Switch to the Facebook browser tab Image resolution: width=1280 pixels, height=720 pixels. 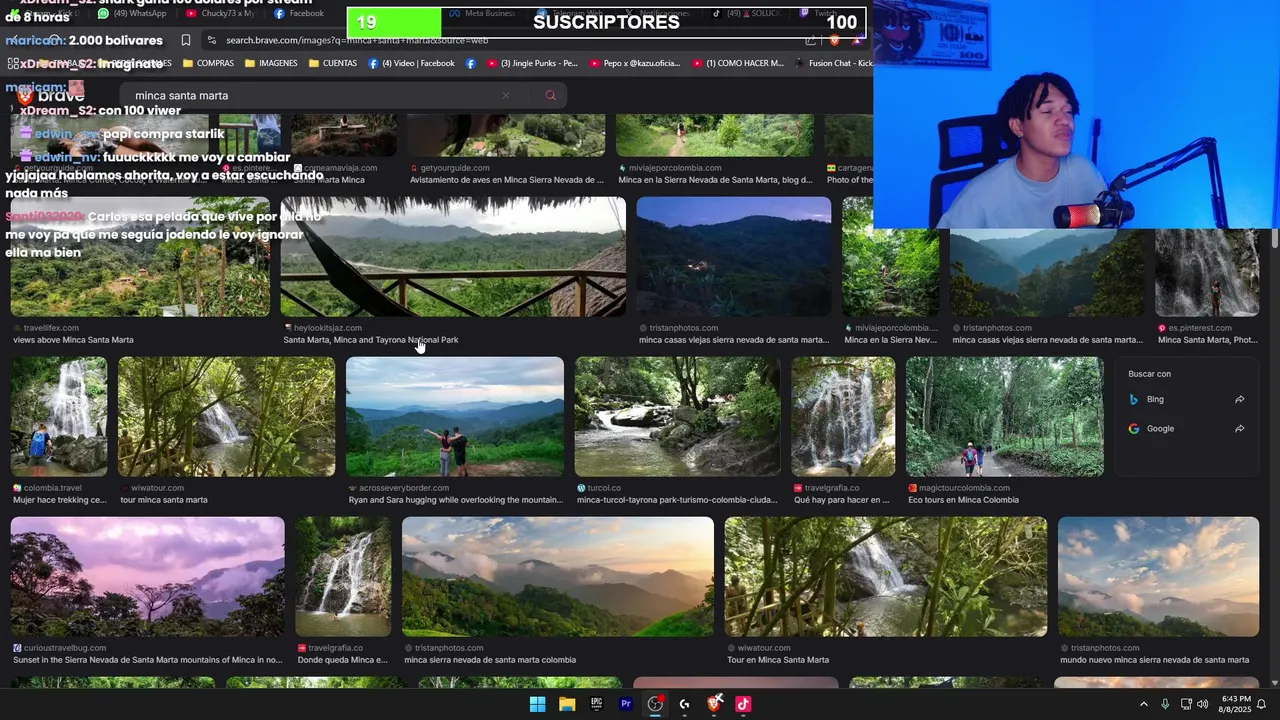pos(299,13)
